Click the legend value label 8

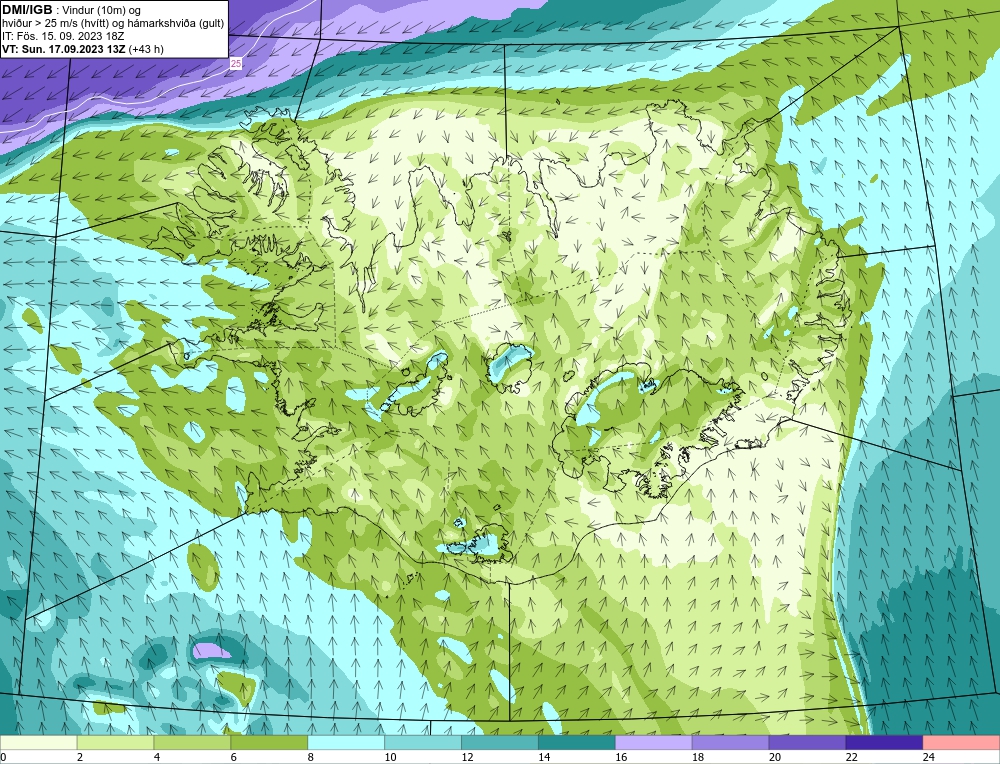(311, 757)
